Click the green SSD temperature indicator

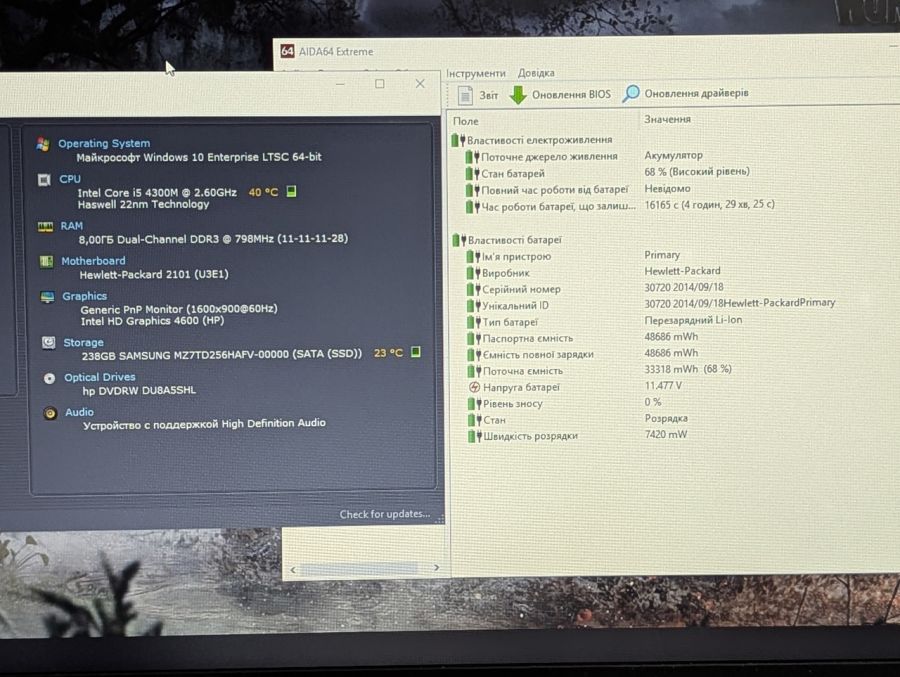tap(416, 352)
